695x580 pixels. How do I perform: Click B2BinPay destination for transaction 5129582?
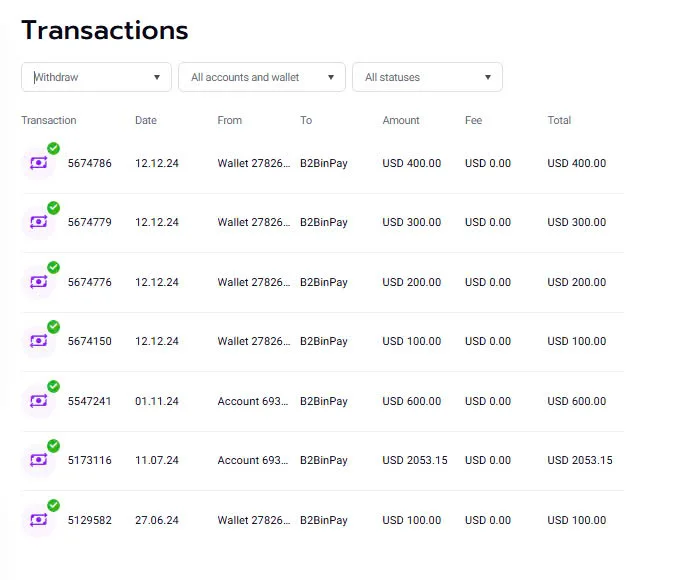[324, 520]
